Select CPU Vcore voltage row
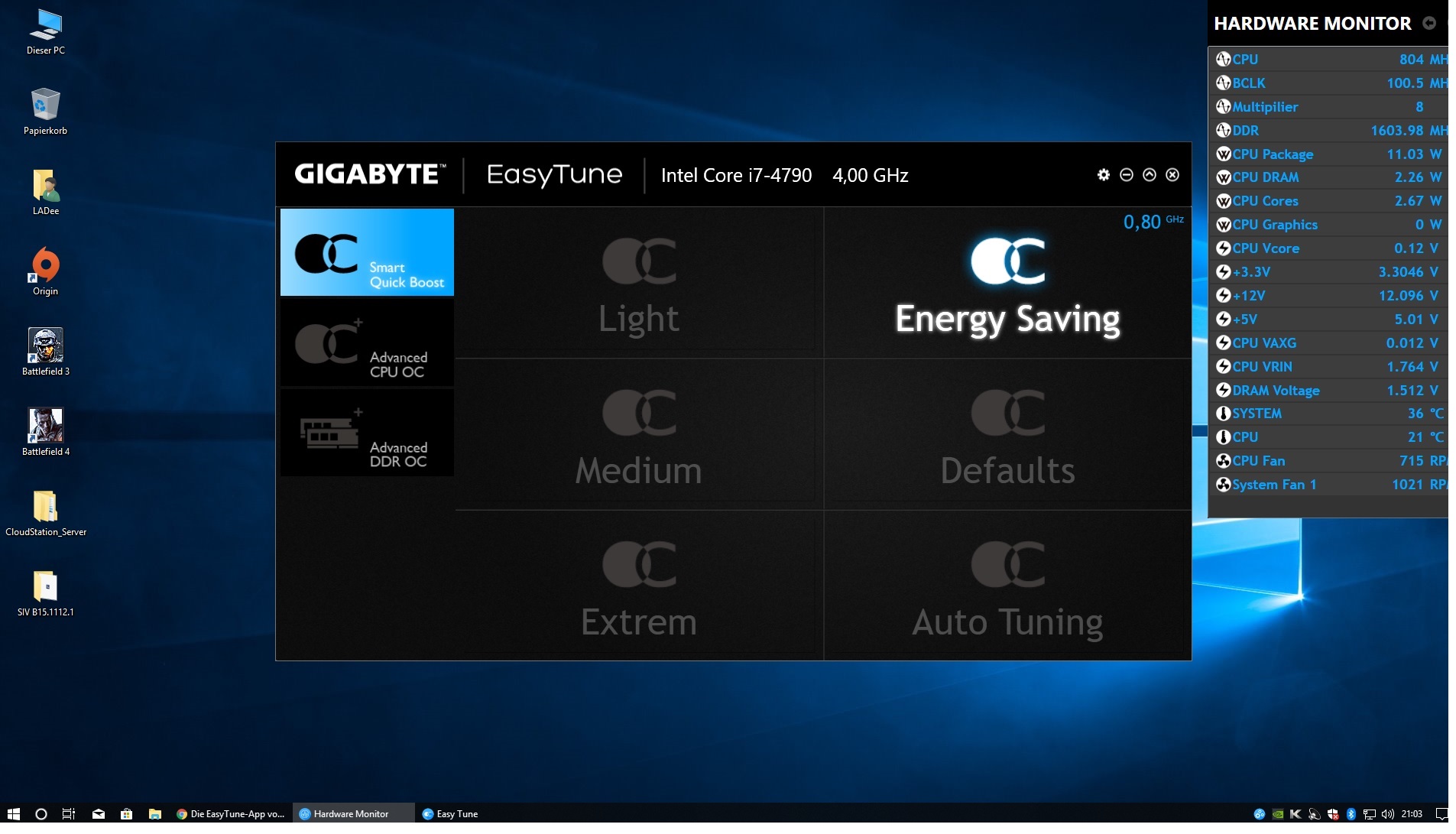Viewport: 1456px width, 834px height. (x=1330, y=248)
